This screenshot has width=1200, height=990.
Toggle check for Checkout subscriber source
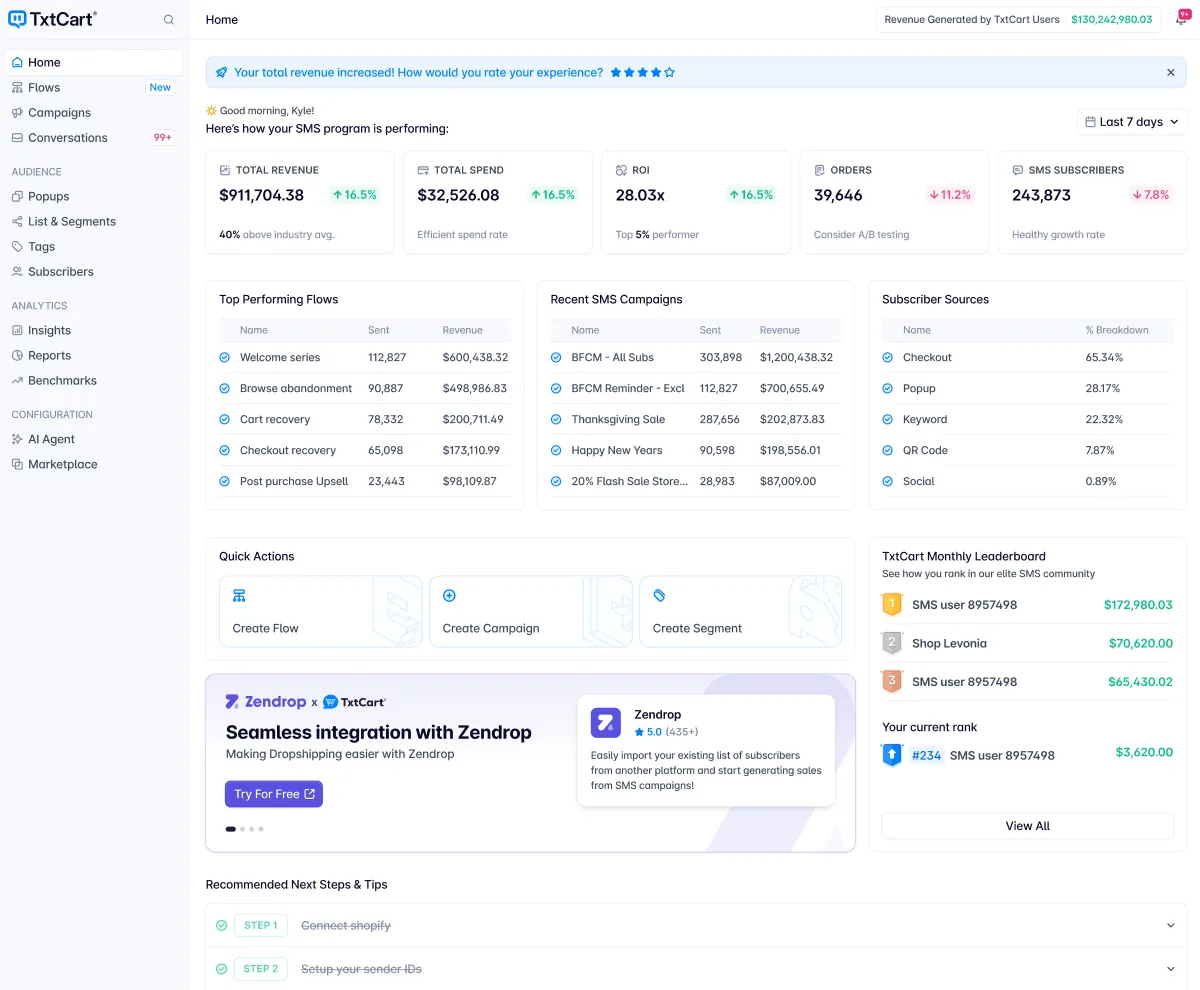point(888,357)
